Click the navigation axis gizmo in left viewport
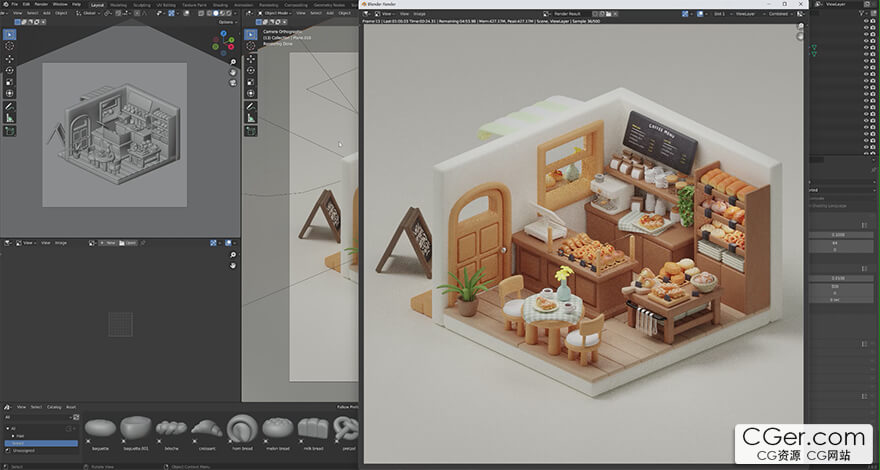 click(x=225, y=44)
